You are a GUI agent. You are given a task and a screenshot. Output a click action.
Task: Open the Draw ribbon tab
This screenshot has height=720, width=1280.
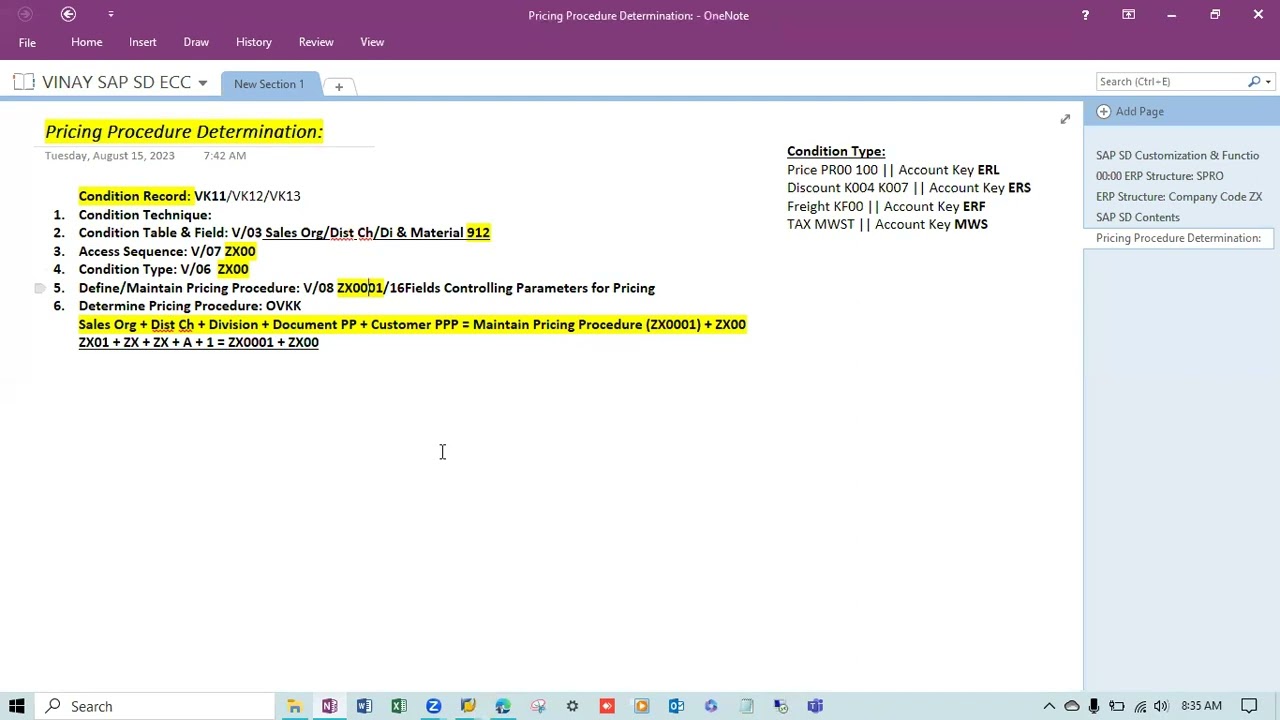pyautogui.click(x=196, y=42)
